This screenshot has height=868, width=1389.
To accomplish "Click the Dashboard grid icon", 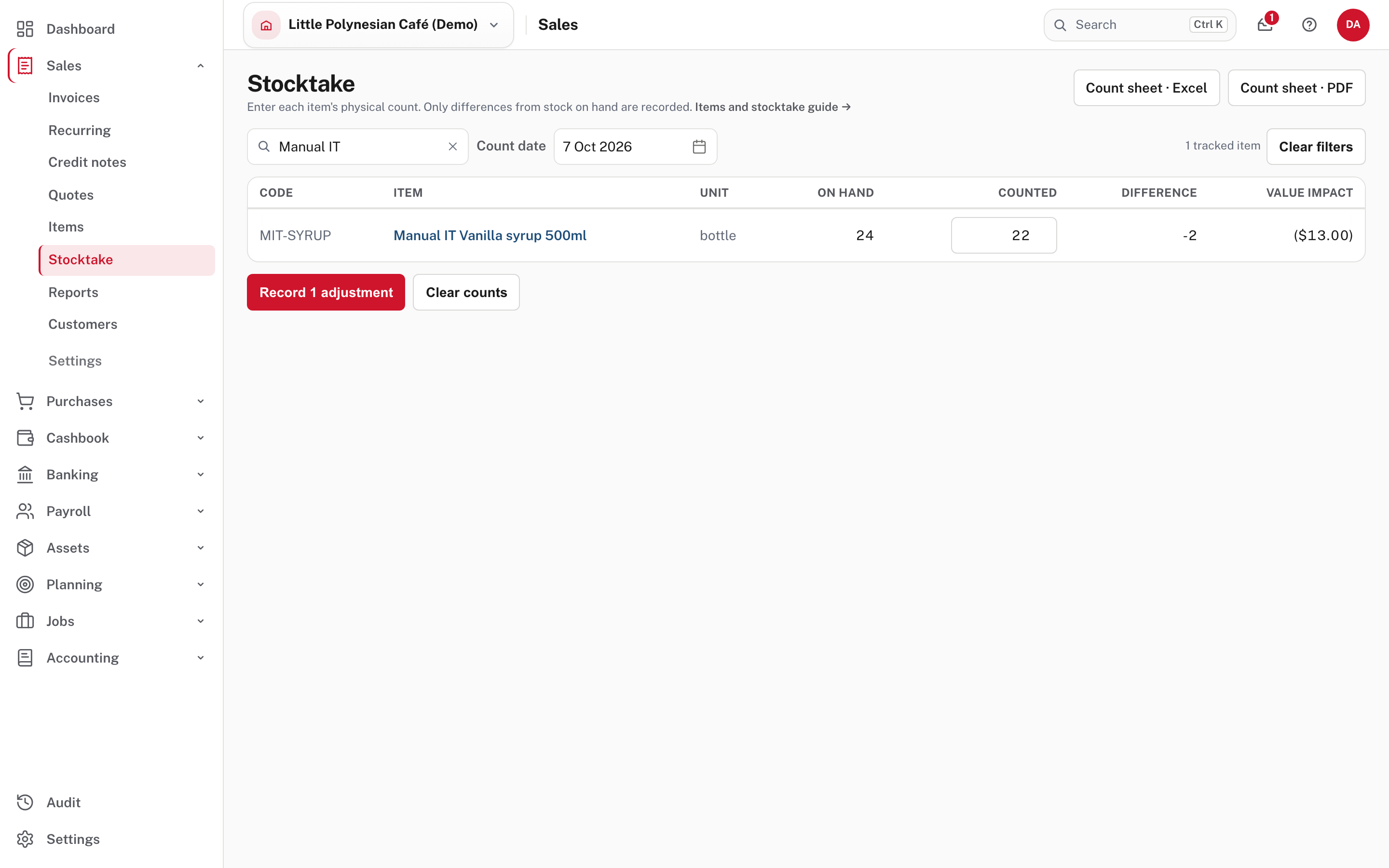I will pos(25,29).
